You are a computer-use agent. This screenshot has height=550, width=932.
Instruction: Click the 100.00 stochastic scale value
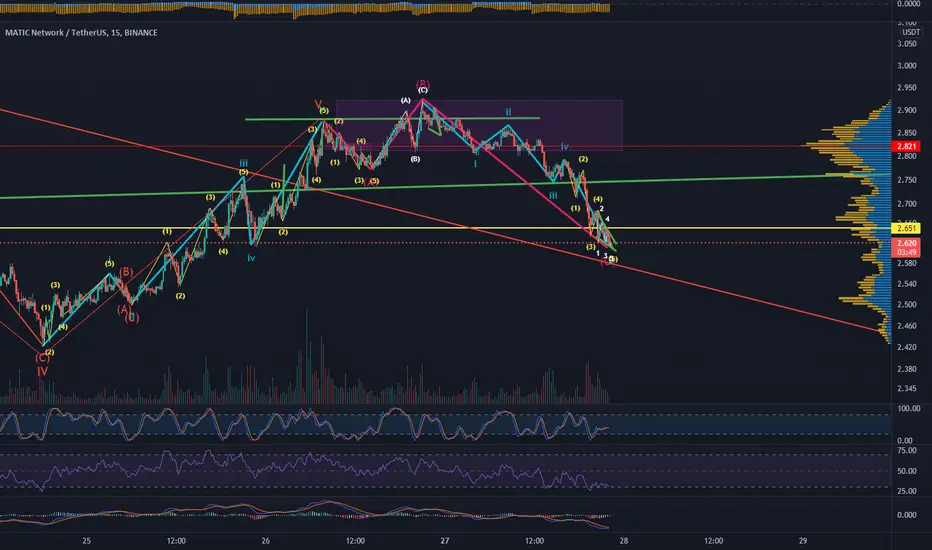tap(908, 409)
